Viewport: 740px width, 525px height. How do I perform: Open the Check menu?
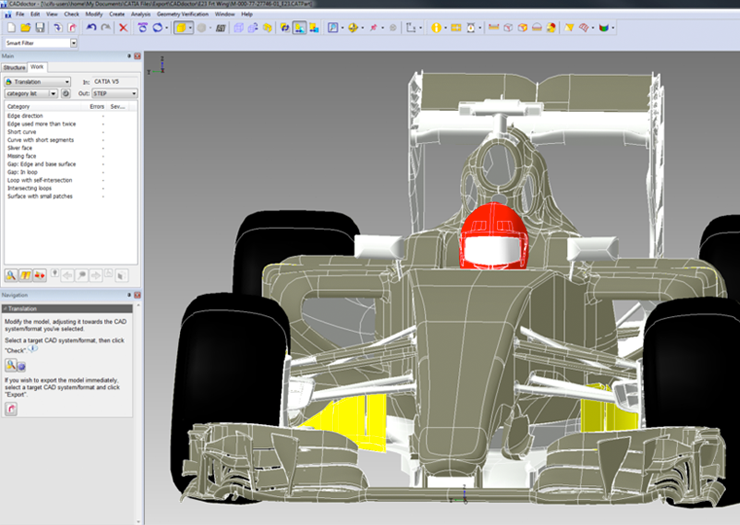point(71,14)
